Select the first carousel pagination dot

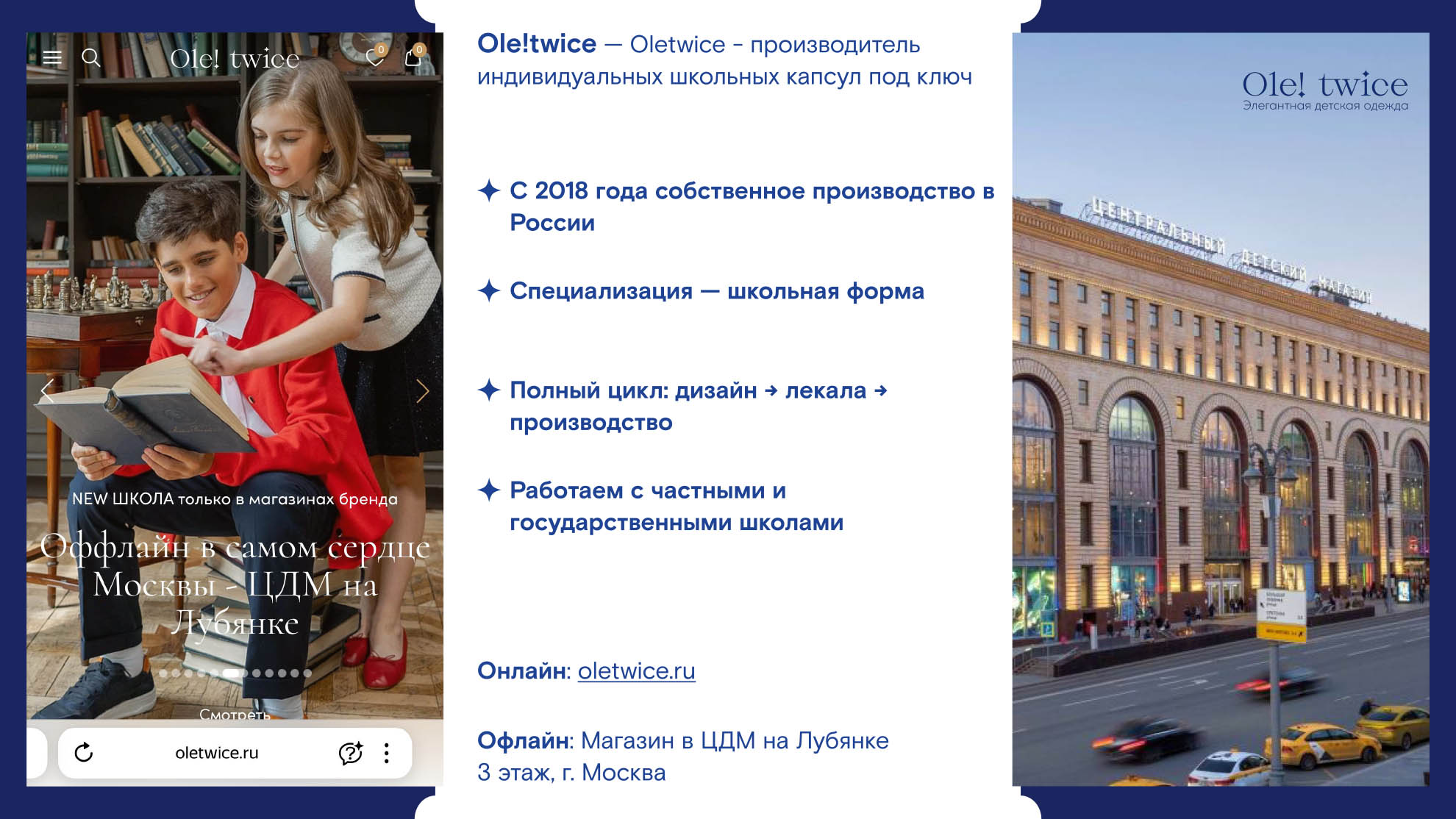tap(163, 673)
